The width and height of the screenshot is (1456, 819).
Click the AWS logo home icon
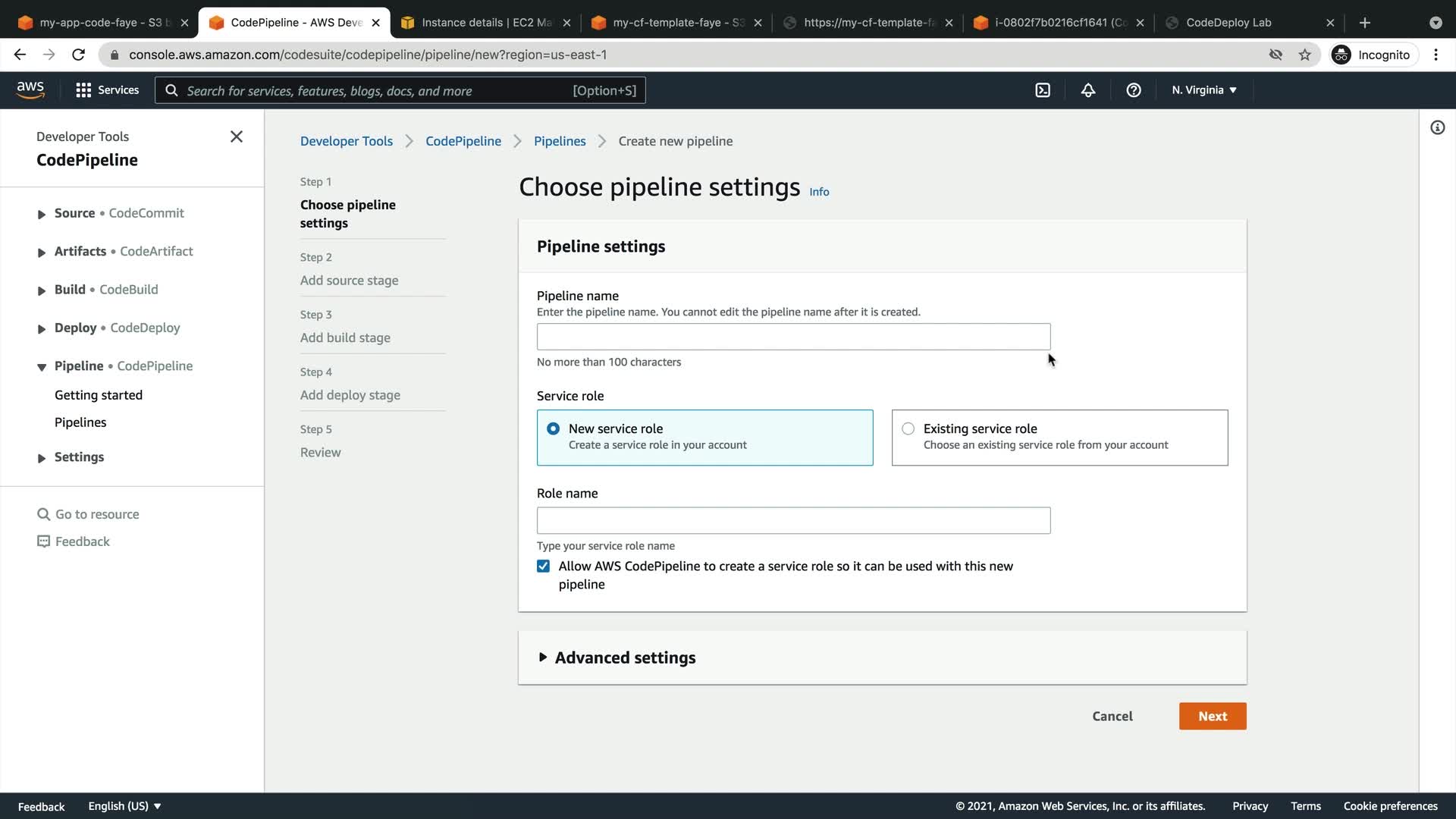[x=30, y=90]
